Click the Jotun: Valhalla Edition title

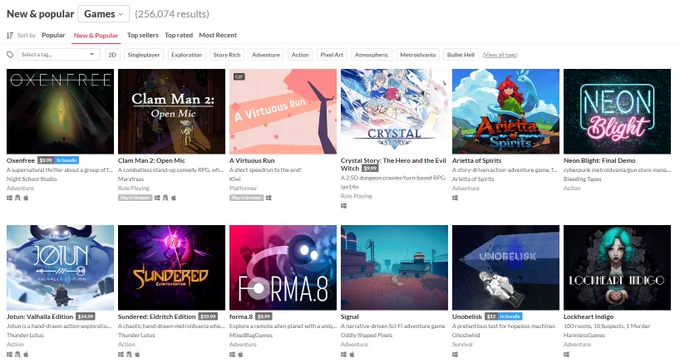[x=40, y=317]
